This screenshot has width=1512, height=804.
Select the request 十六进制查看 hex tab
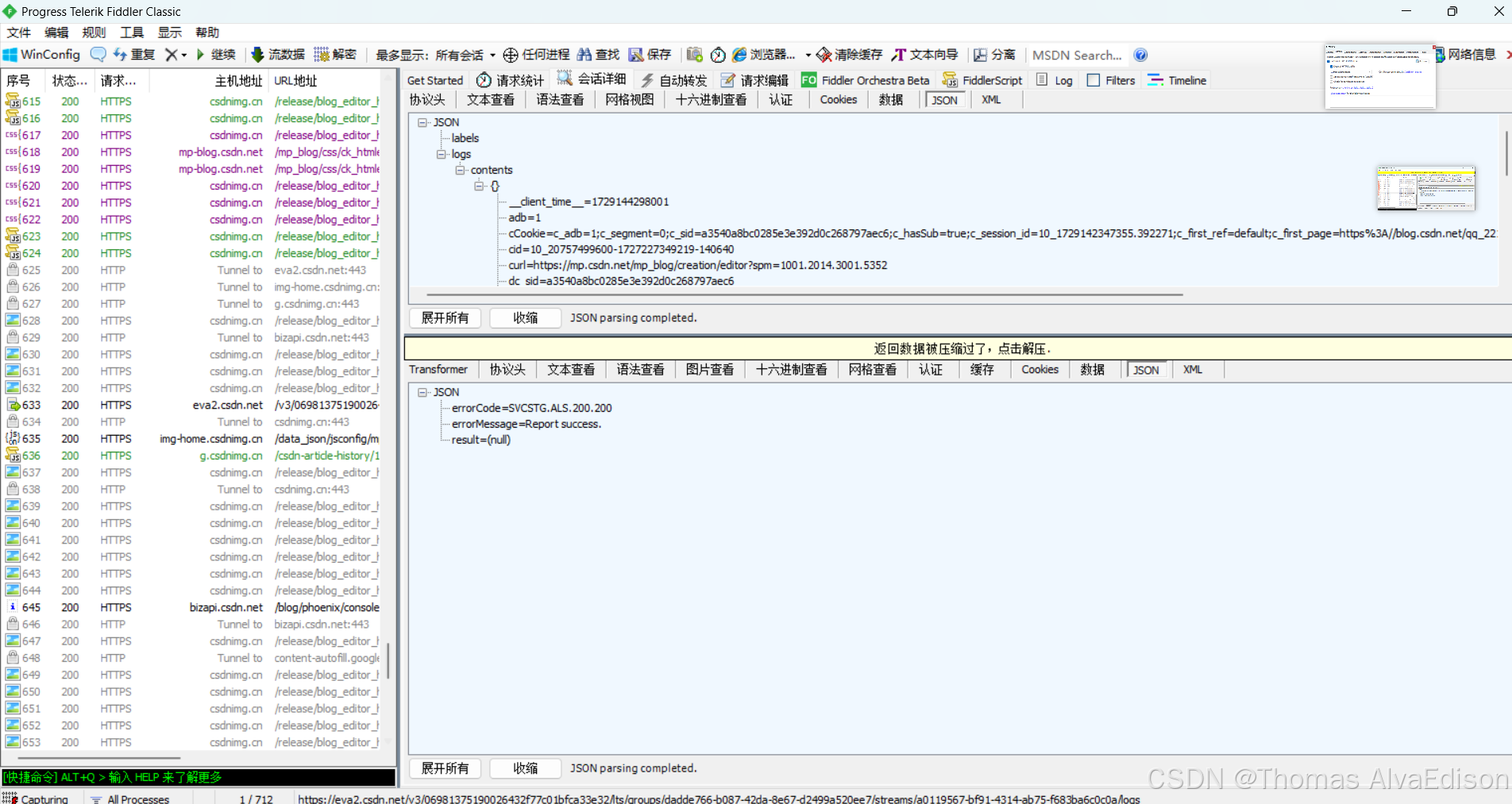point(711,100)
